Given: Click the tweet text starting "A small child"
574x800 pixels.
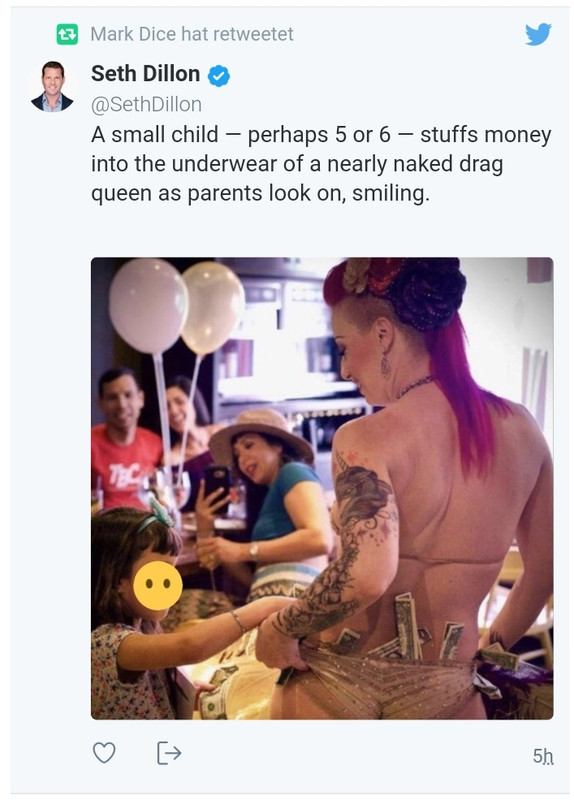Looking at the screenshot, I should click(x=321, y=164).
